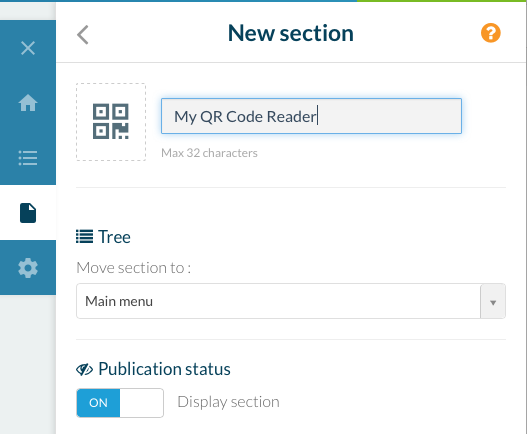Open the home icon in sidebar
The image size is (527, 434).
click(28, 103)
